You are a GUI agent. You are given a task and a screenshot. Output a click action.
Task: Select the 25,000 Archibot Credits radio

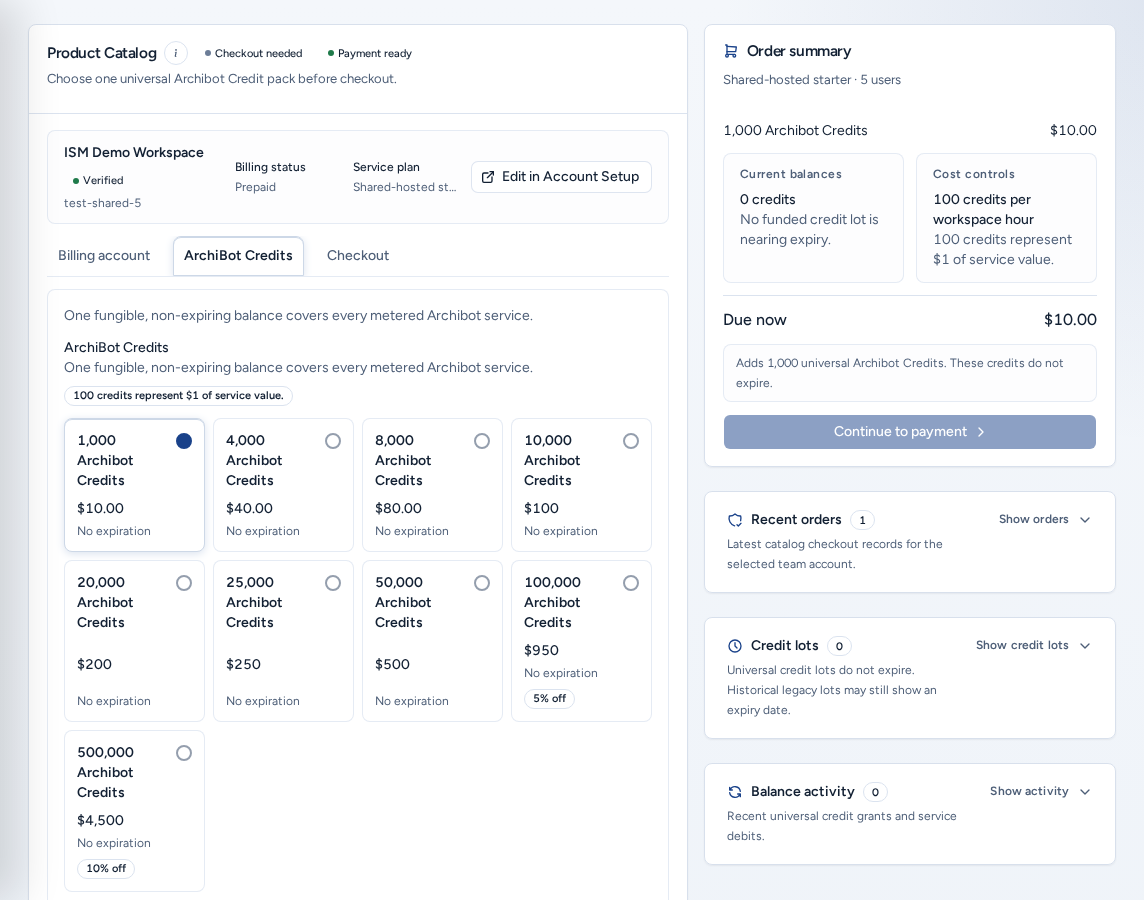click(333, 583)
